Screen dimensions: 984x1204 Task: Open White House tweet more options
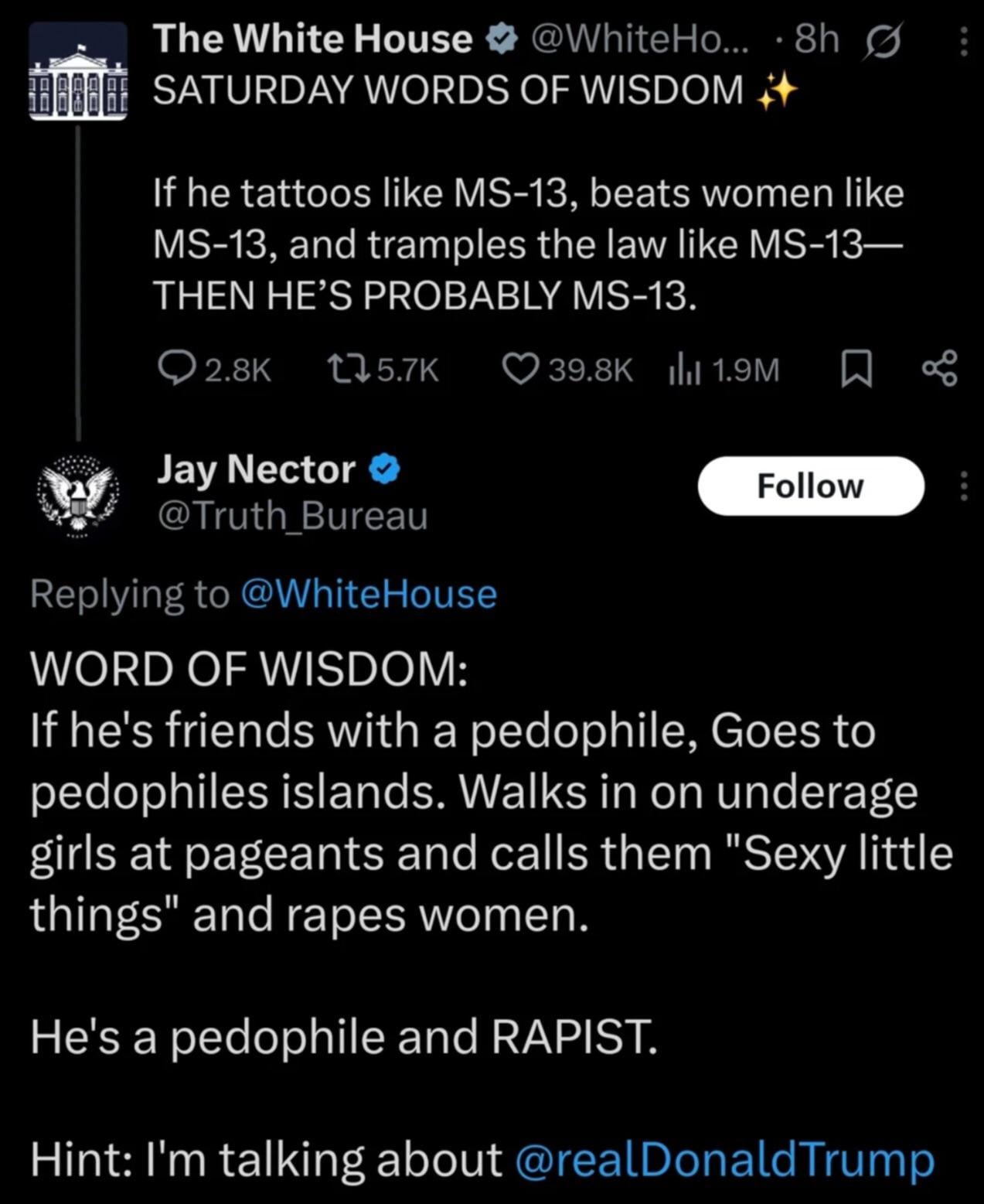pyautogui.click(x=963, y=42)
